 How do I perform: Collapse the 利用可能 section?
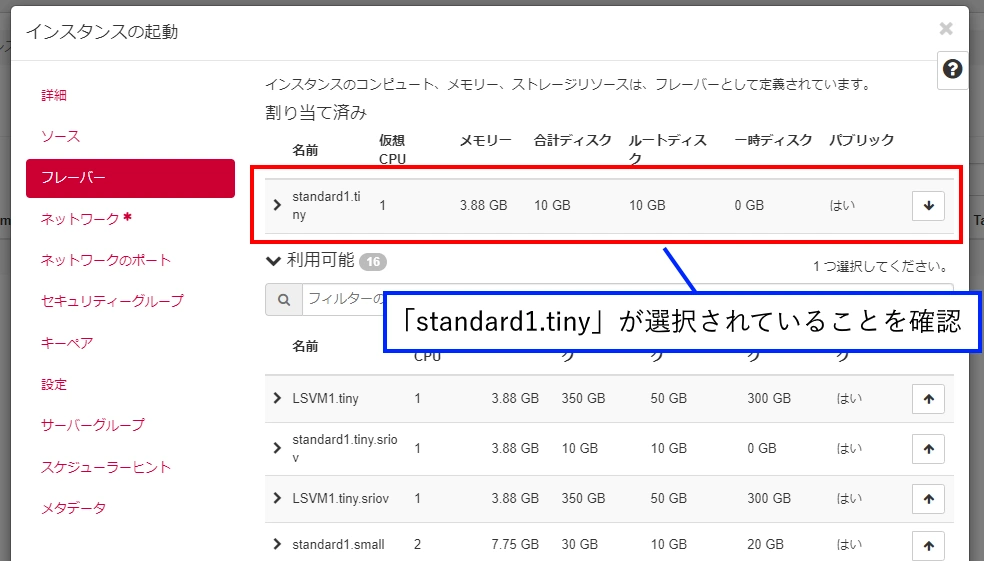tap(273, 261)
